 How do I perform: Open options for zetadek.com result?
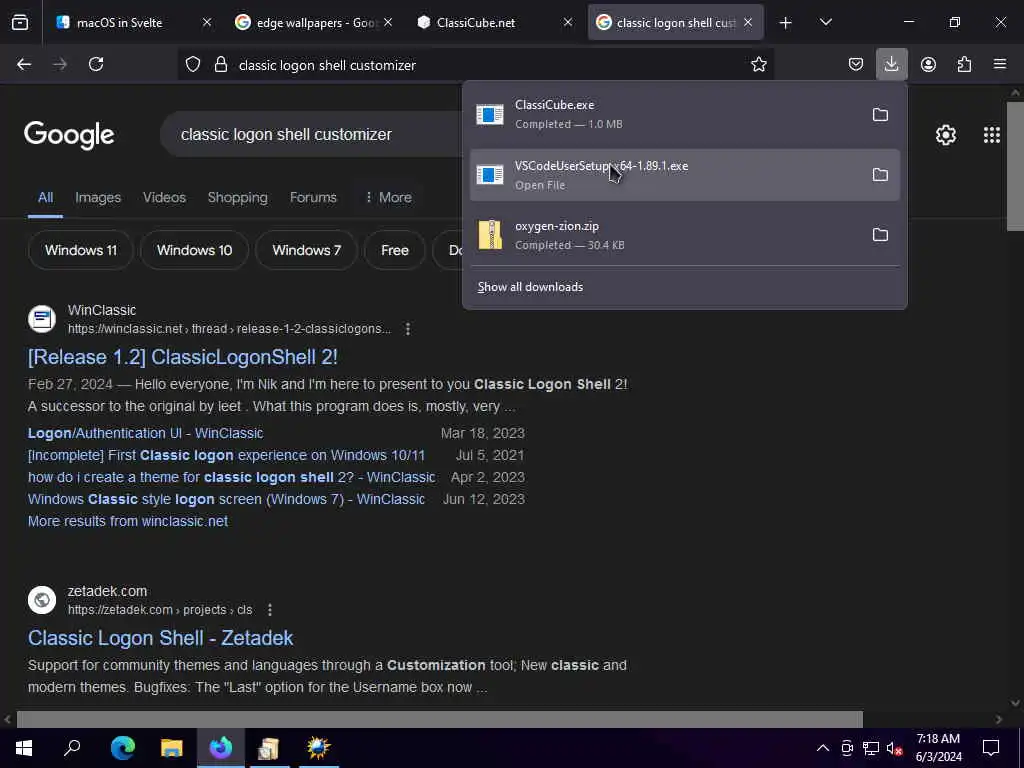click(270, 610)
